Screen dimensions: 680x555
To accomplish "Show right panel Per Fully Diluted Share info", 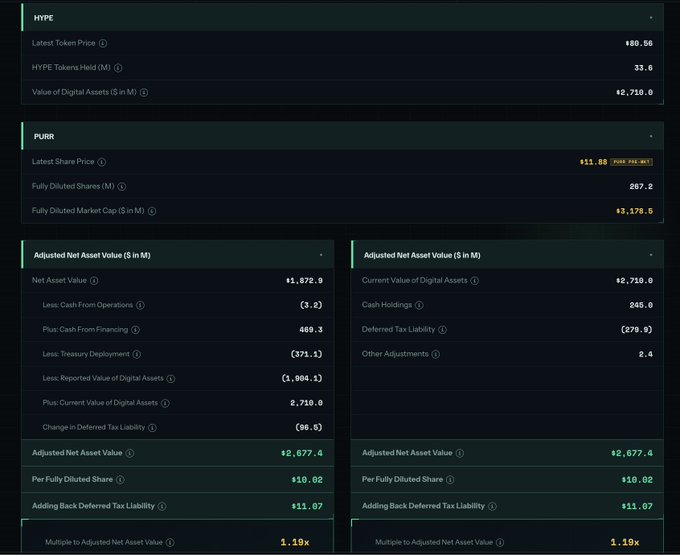I will click(x=450, y=480).
